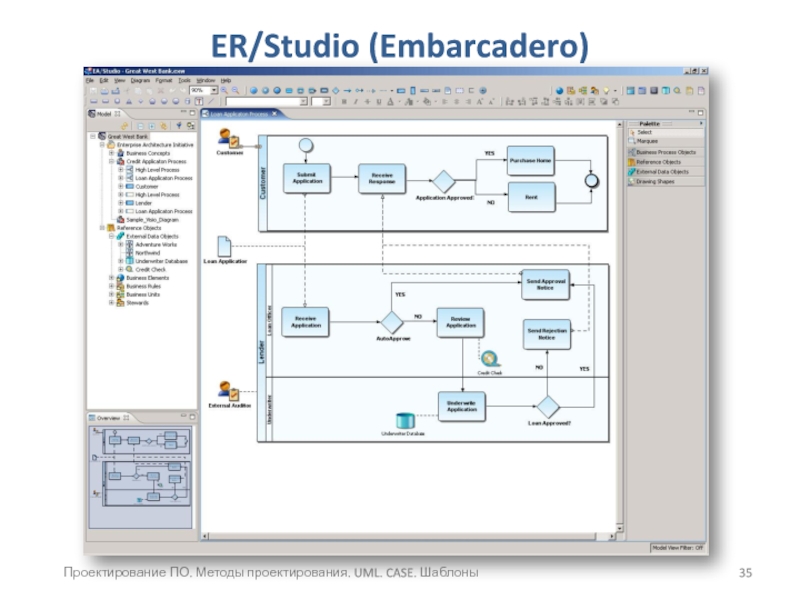Click Model View Filter status bar entry
This screenshot has height=600, width=800.
tap(678, 547)
